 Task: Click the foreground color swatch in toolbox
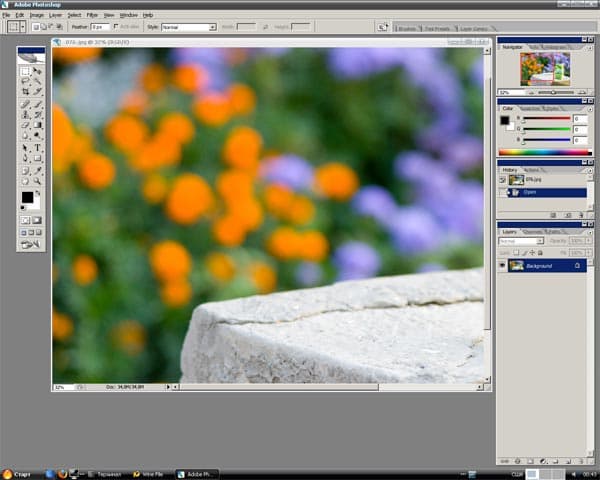[x=27, y=197]
